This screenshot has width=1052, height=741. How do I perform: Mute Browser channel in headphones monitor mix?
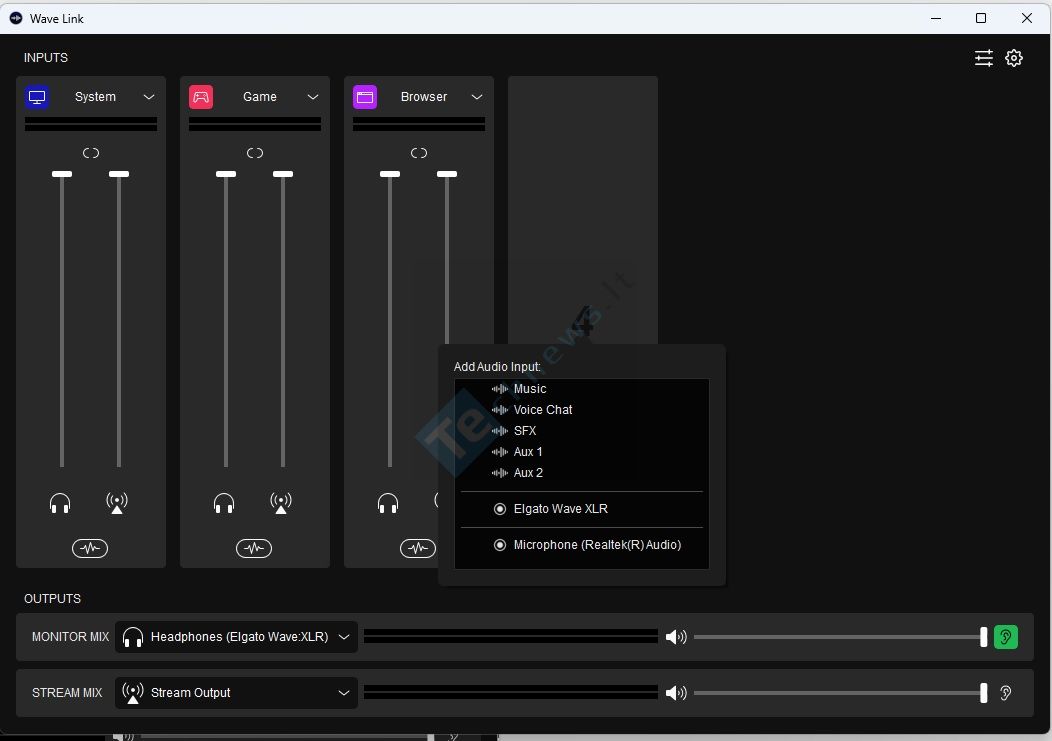[x=388, y=503]
